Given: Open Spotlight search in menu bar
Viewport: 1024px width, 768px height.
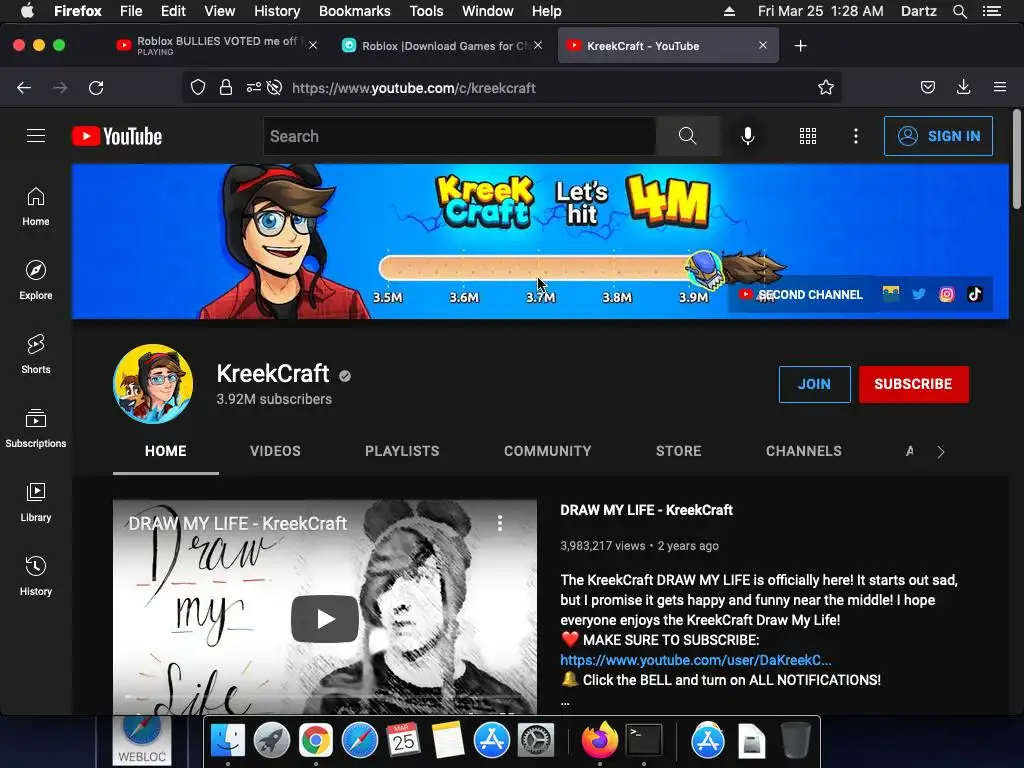Looking at the screenshot, I should pyautogui.click(x=959, y=11).
